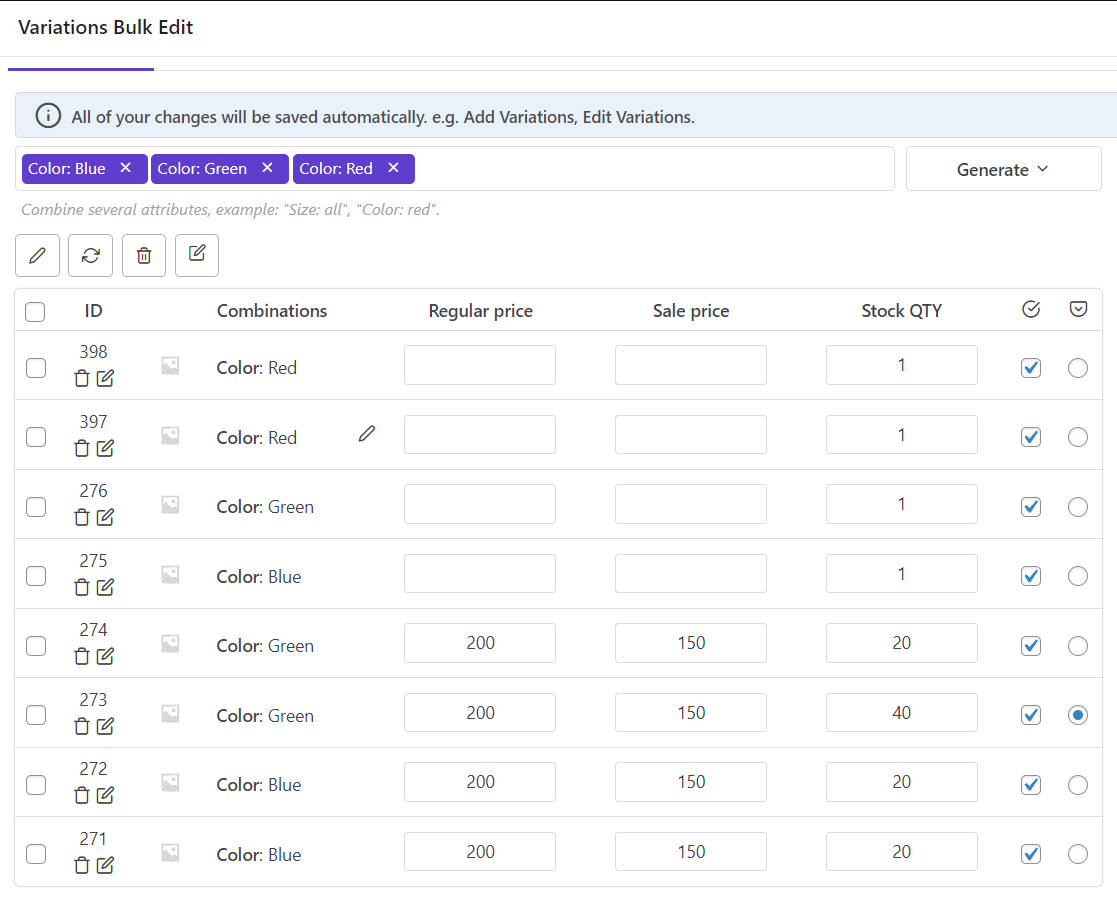Click the Variations Bulk Edit title
The image size is (1117, 899).
click(105, 27)
